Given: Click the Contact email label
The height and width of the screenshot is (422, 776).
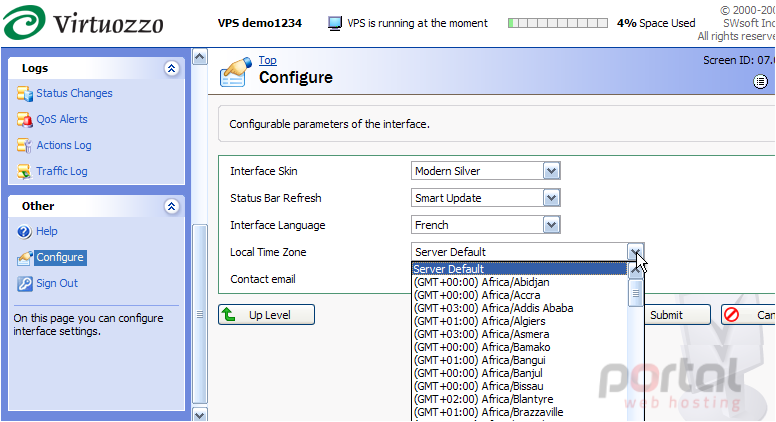Looking at the screenshot, I should 263,280.
